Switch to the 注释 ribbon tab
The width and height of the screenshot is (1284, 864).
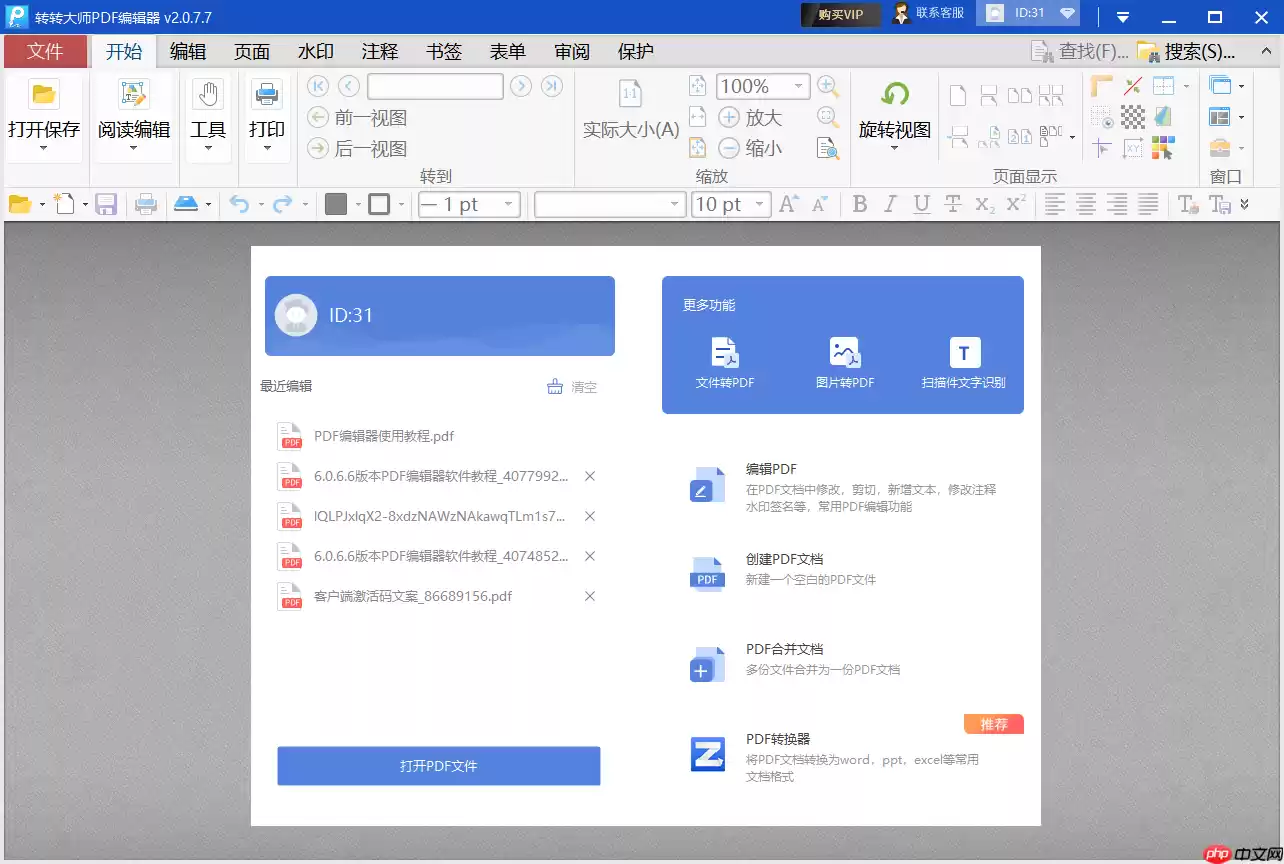click(380, 51)
